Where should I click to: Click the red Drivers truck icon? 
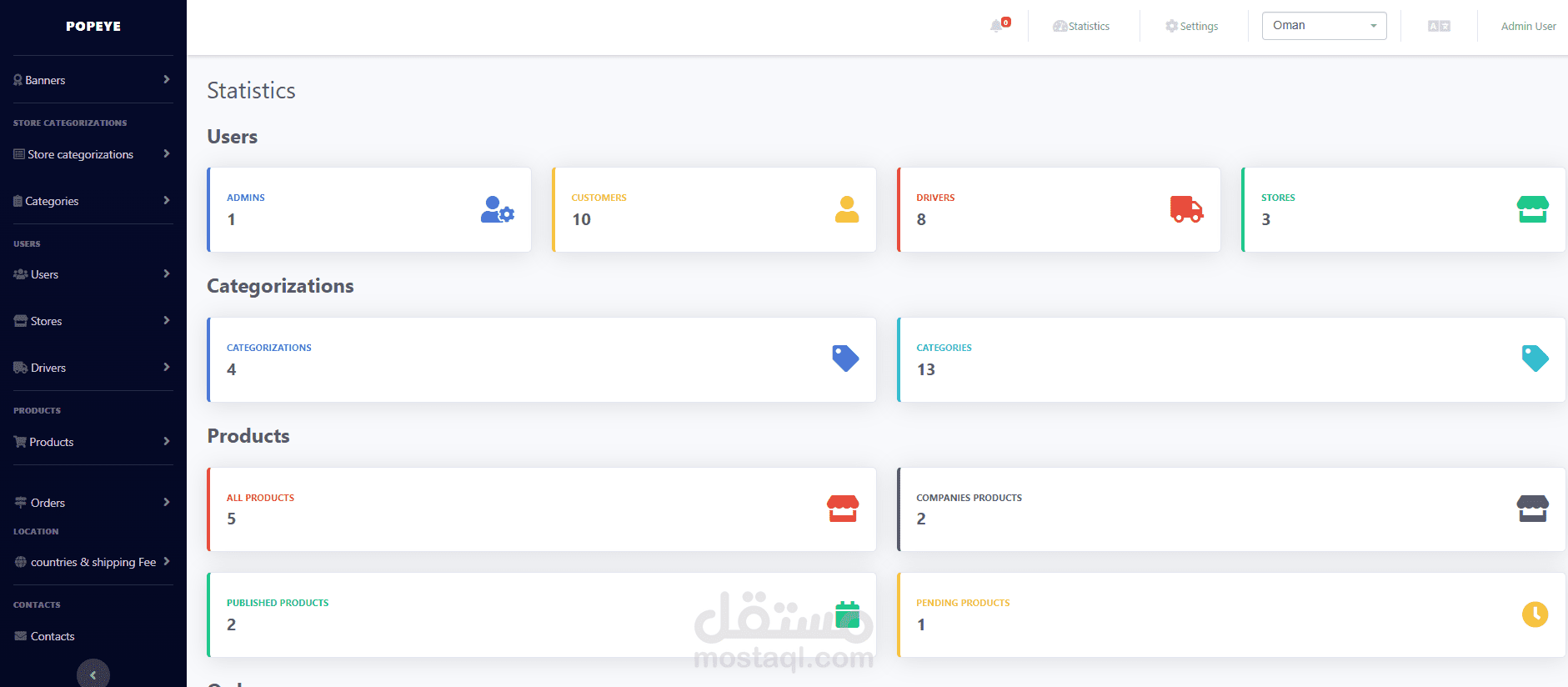[x=1187, y=209]
